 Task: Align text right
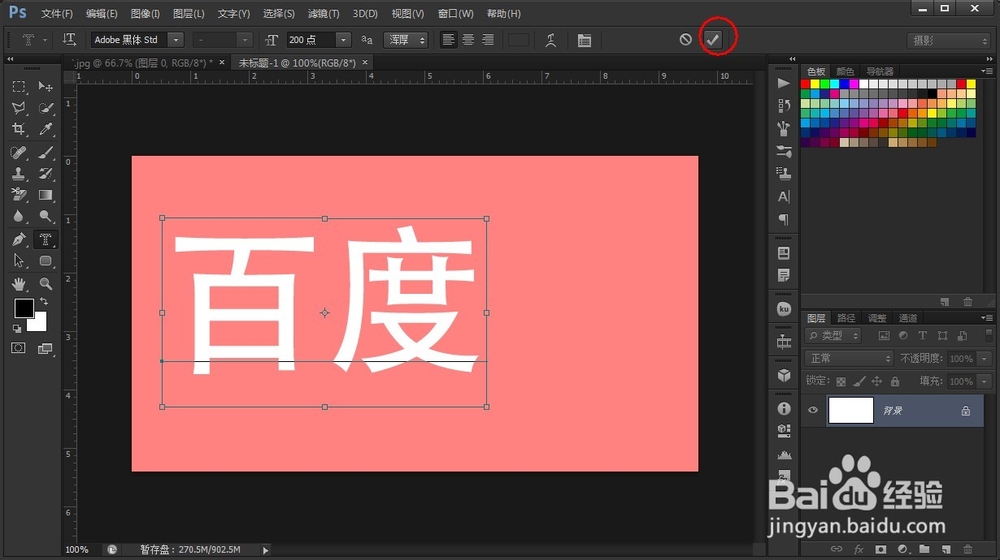point(488,40)
